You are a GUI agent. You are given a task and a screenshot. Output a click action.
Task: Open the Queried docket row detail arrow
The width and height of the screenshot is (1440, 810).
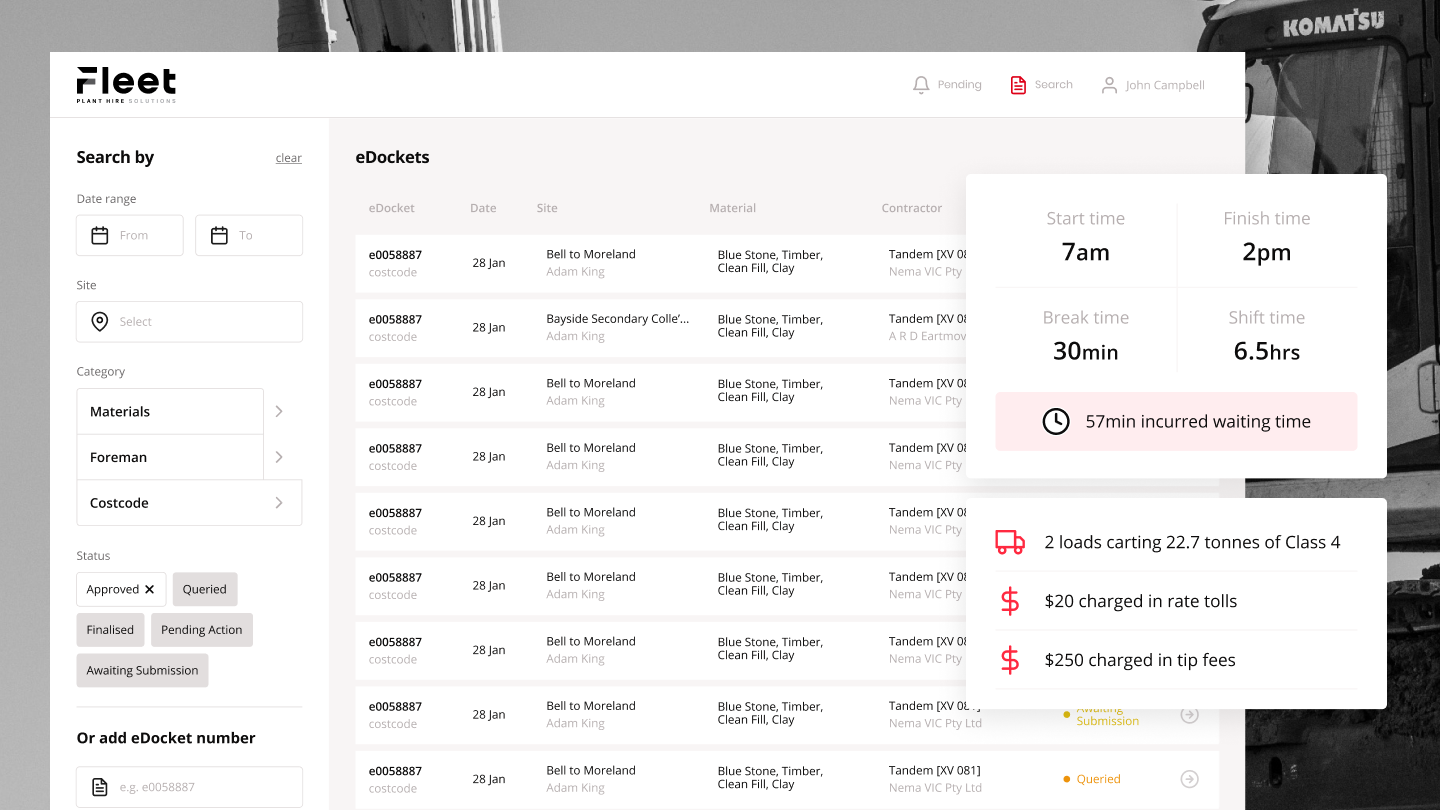(1189, 778)
